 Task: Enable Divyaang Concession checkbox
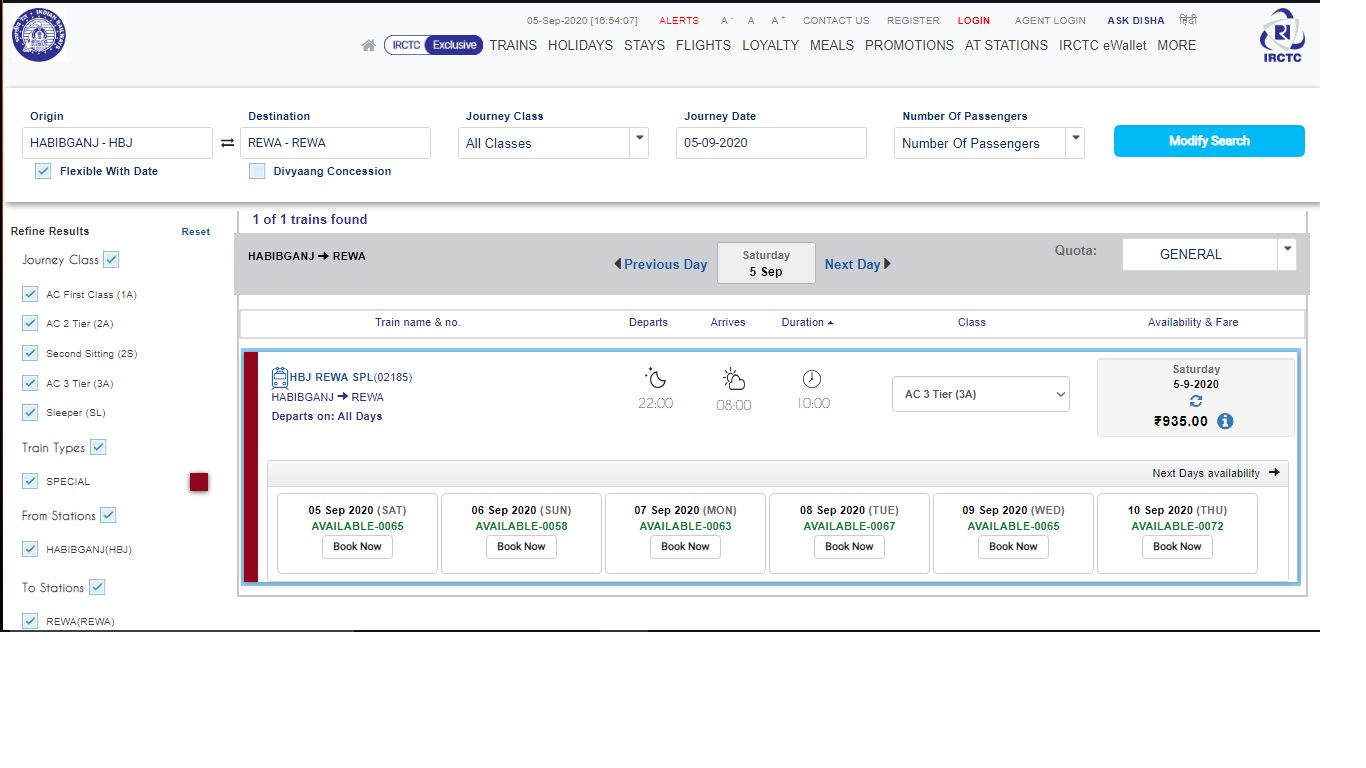(x=257, y=171)
